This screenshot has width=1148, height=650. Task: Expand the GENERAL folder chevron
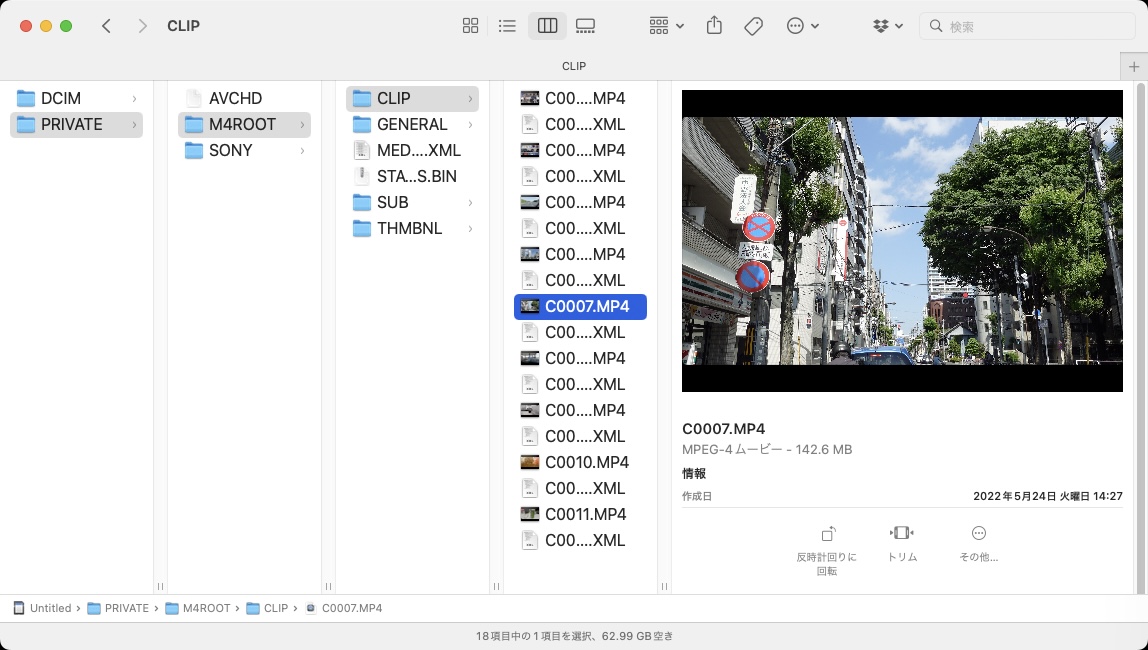tap(470, 124)
